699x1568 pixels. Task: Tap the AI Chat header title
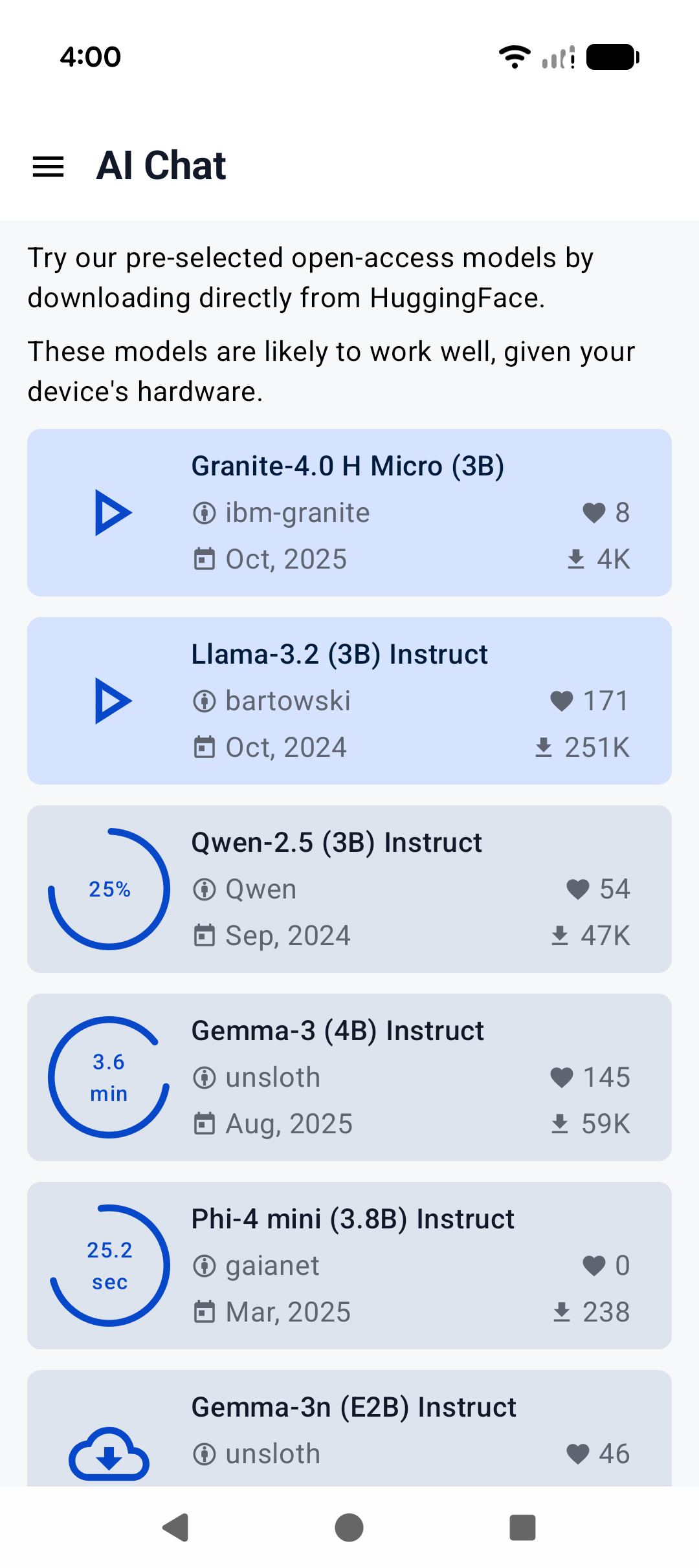pos(161,166)
